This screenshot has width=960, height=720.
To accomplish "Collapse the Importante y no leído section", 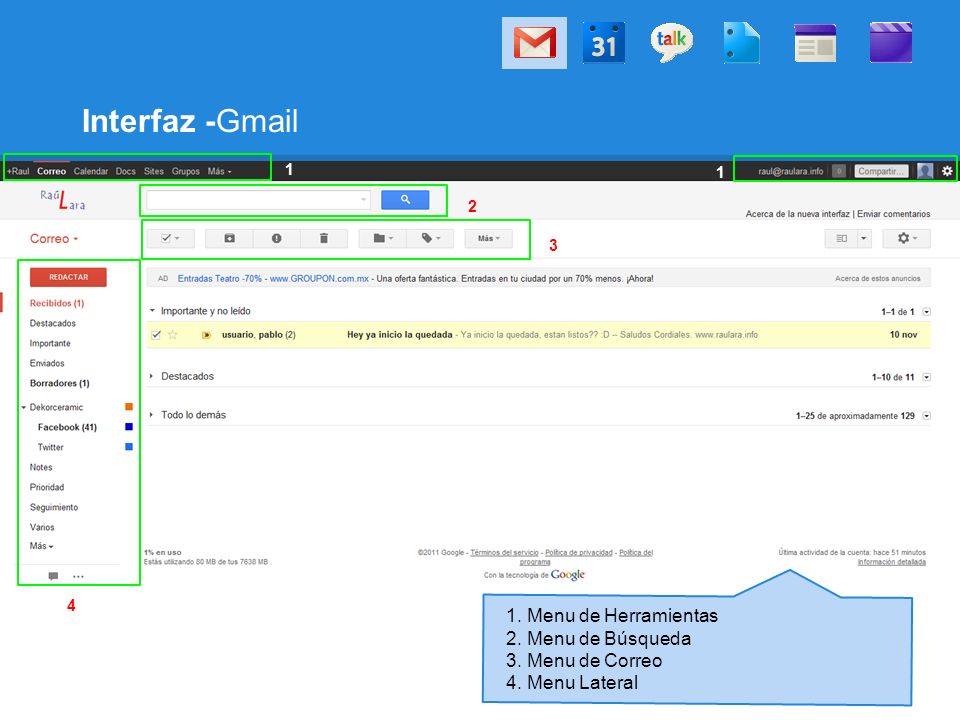I will coord(152,311).
